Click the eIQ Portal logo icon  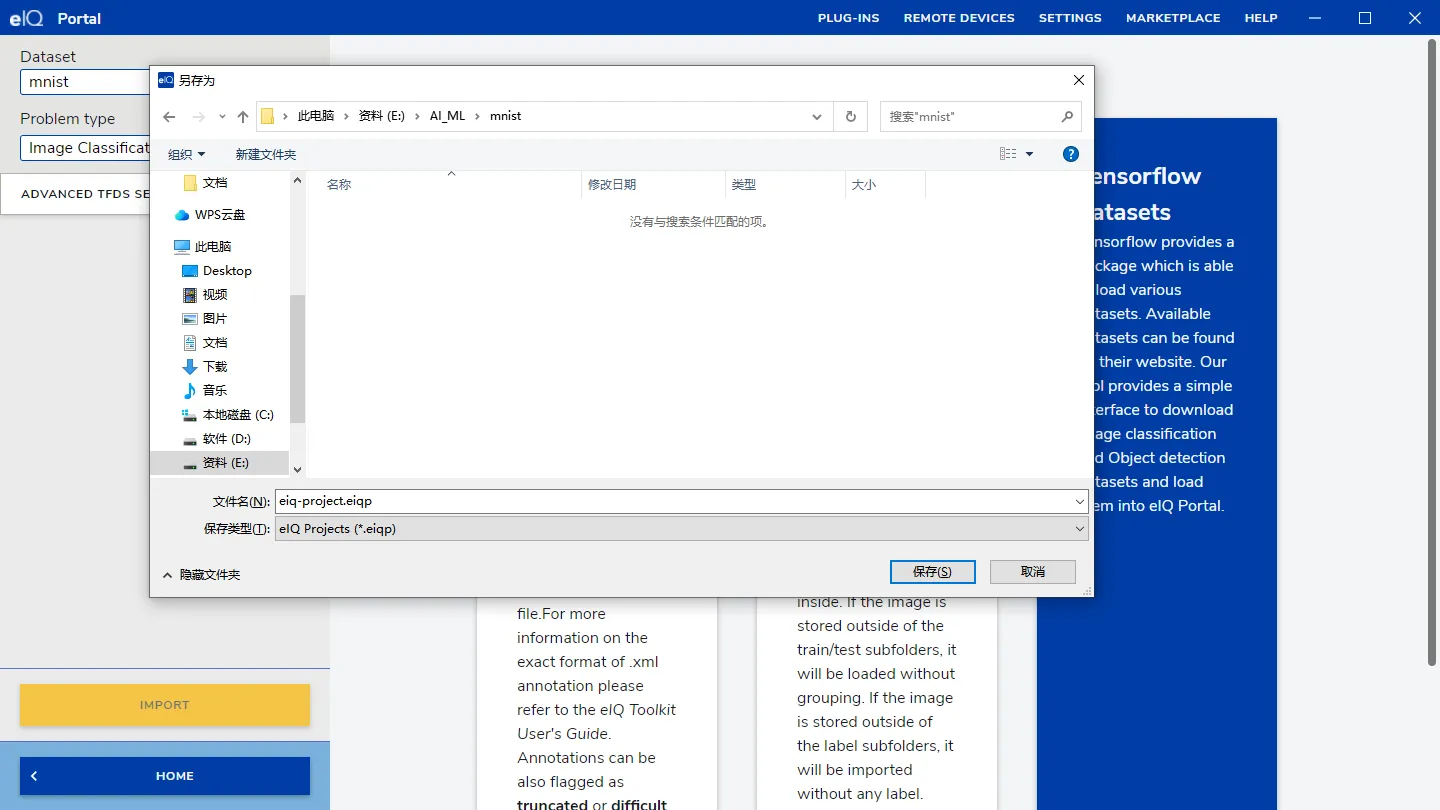[x=24, y=17]
